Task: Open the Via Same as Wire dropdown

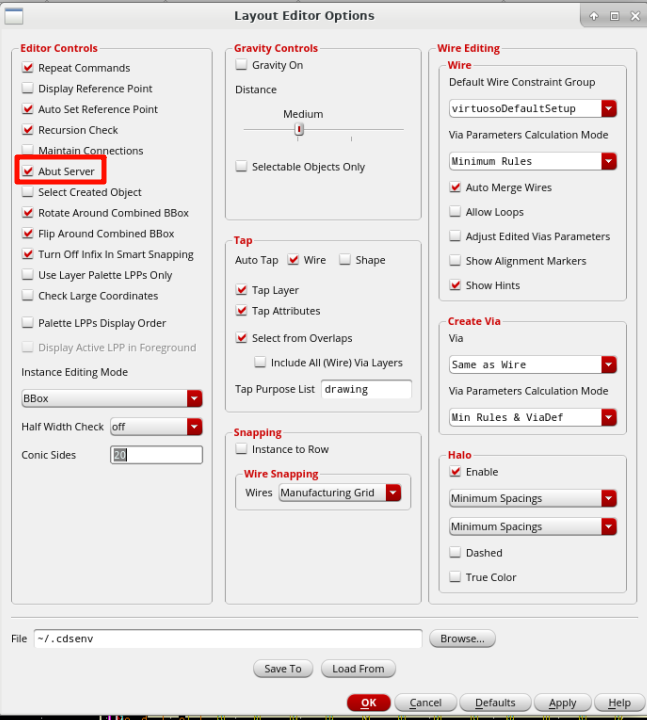Action: [x=533, y=365]
